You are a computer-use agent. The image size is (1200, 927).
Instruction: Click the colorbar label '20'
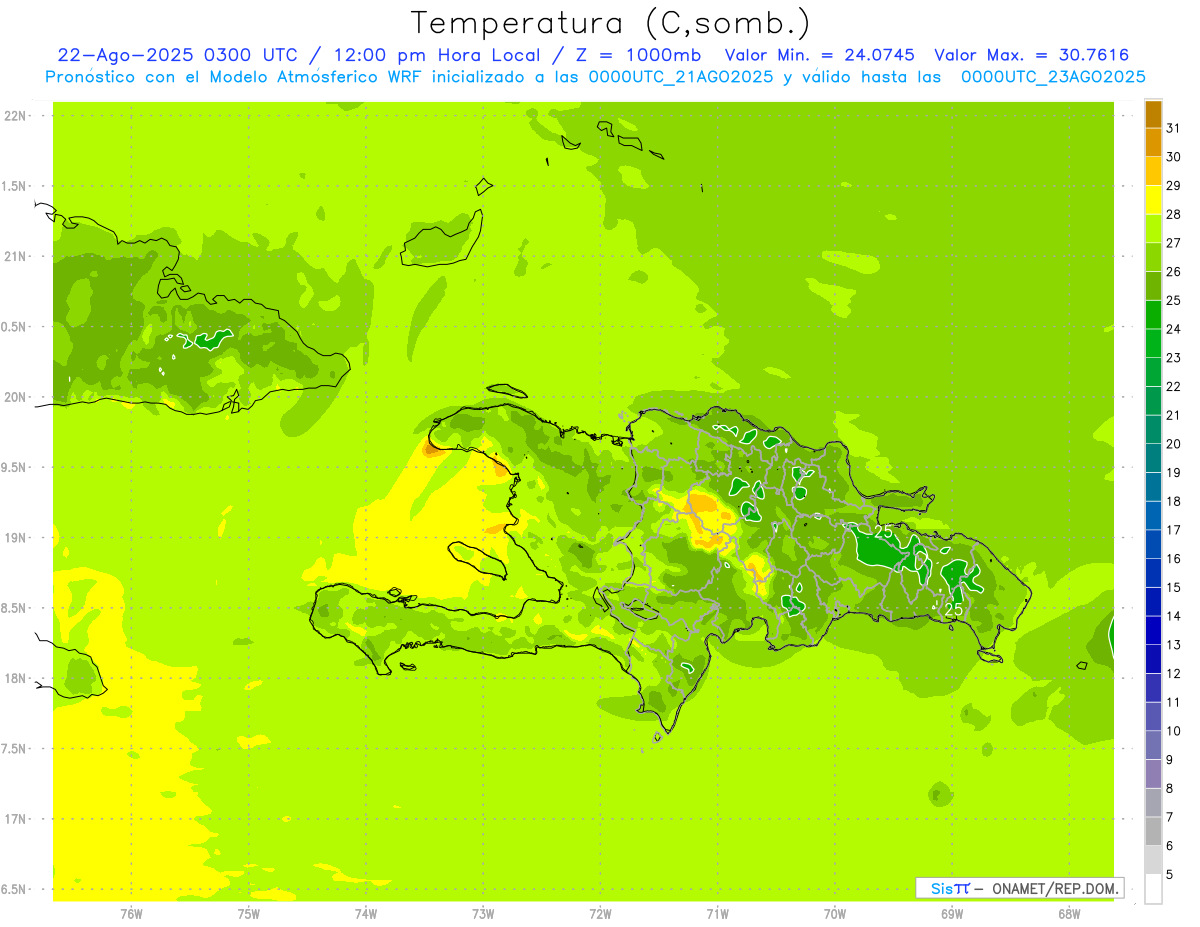1174,444
